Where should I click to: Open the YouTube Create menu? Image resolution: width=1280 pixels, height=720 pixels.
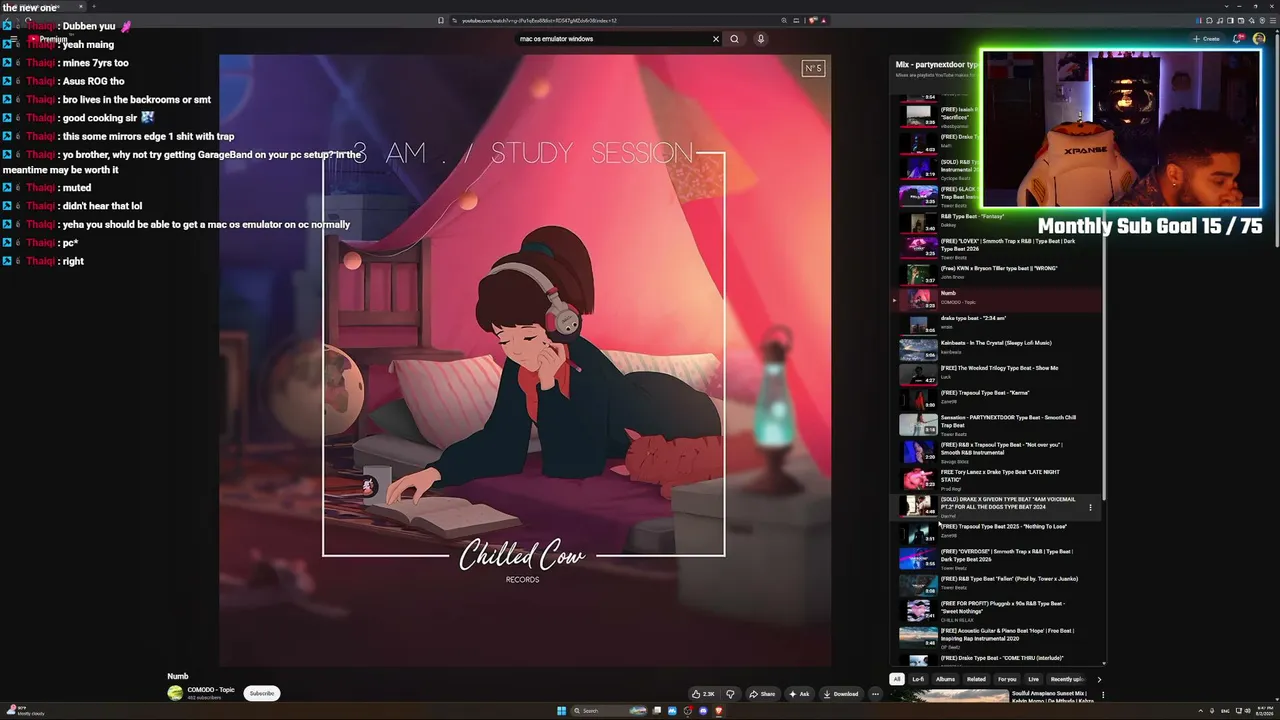(x=1206, y=39)
